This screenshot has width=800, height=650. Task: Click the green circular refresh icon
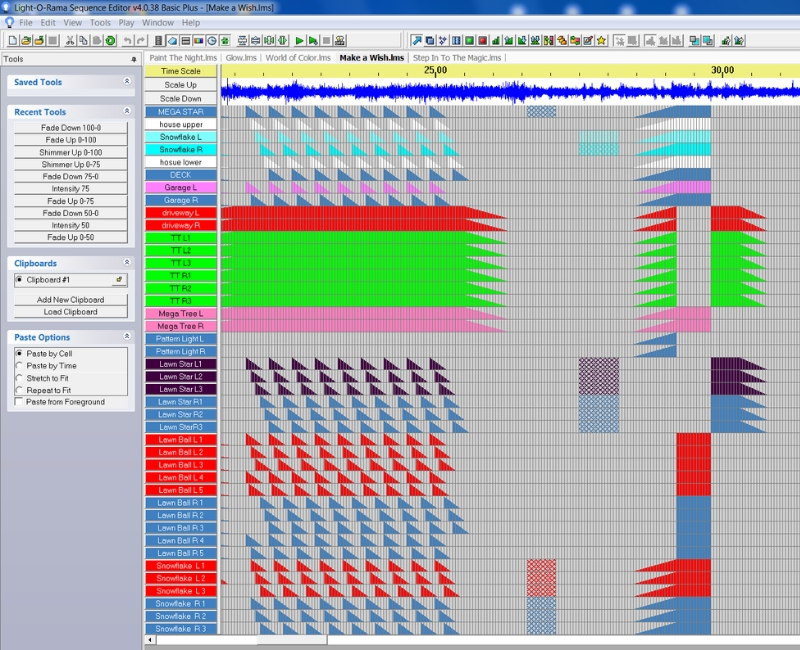(x=110, y=40)
